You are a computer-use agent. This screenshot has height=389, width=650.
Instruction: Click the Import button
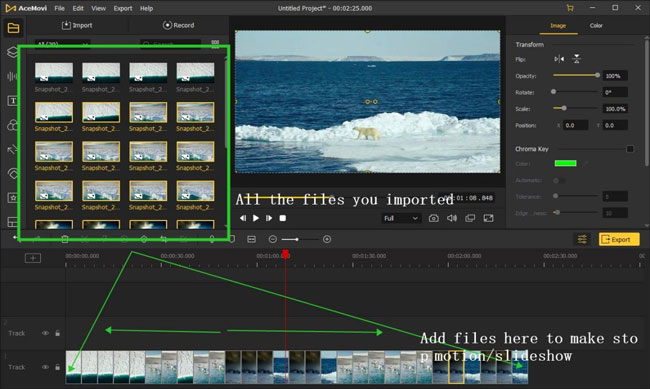pos(77,25)
